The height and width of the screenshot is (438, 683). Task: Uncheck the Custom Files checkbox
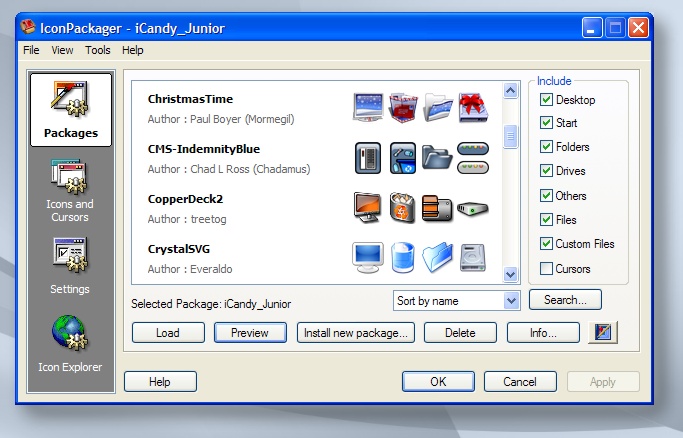[x=546, y=244]
